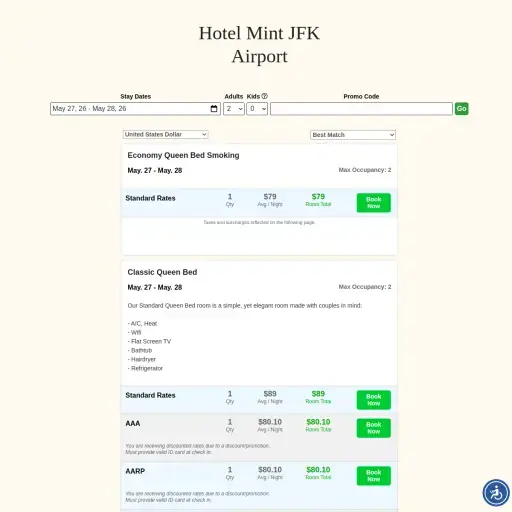Select the AAA rate row label
This screenshot has width=512, height=512.
coord(133,423)
